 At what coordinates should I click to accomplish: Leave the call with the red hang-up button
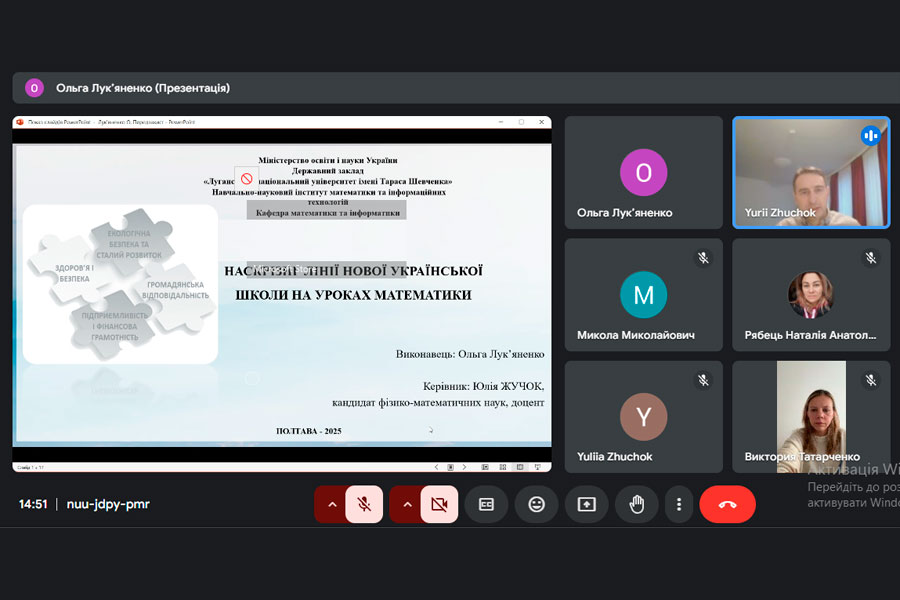[x=727, y=504]
